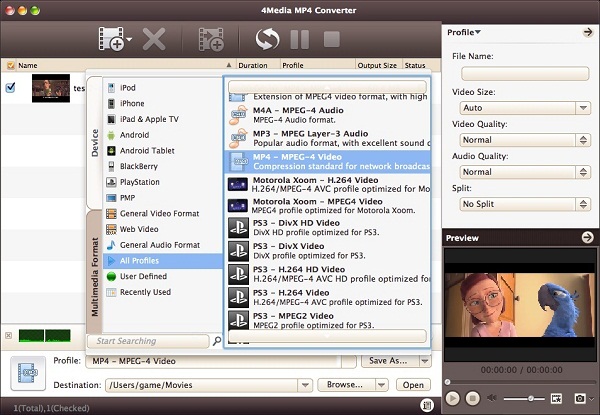
Task: Toggle the select-all checkbox in Name header
Action: tap(10, 65)
